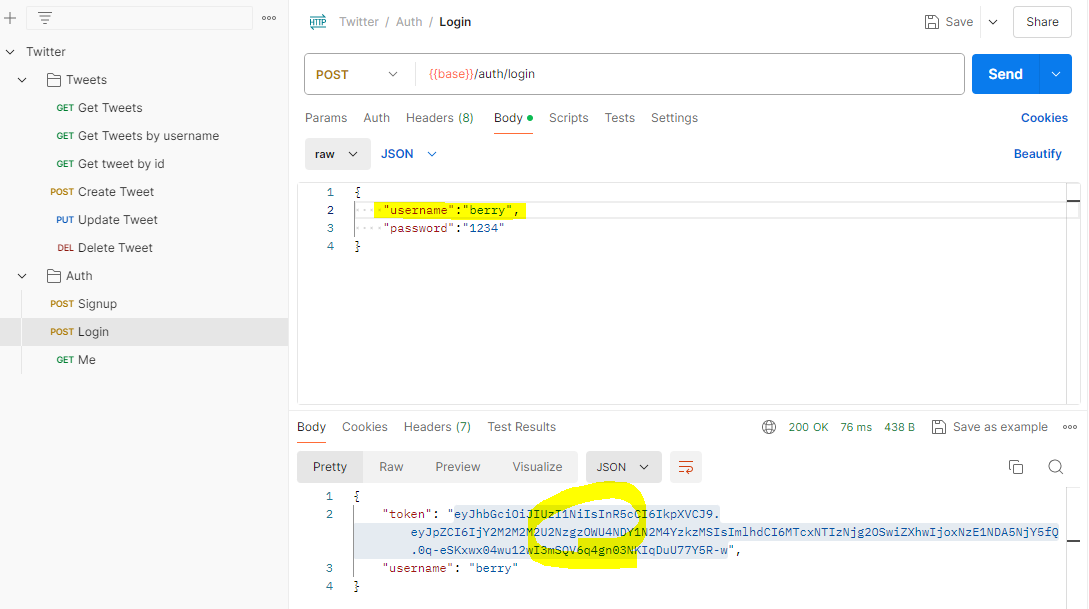This screenshot has height=609, width=1089.
Task: Open sidebar more options ellipsis
Action: [269, 18]
